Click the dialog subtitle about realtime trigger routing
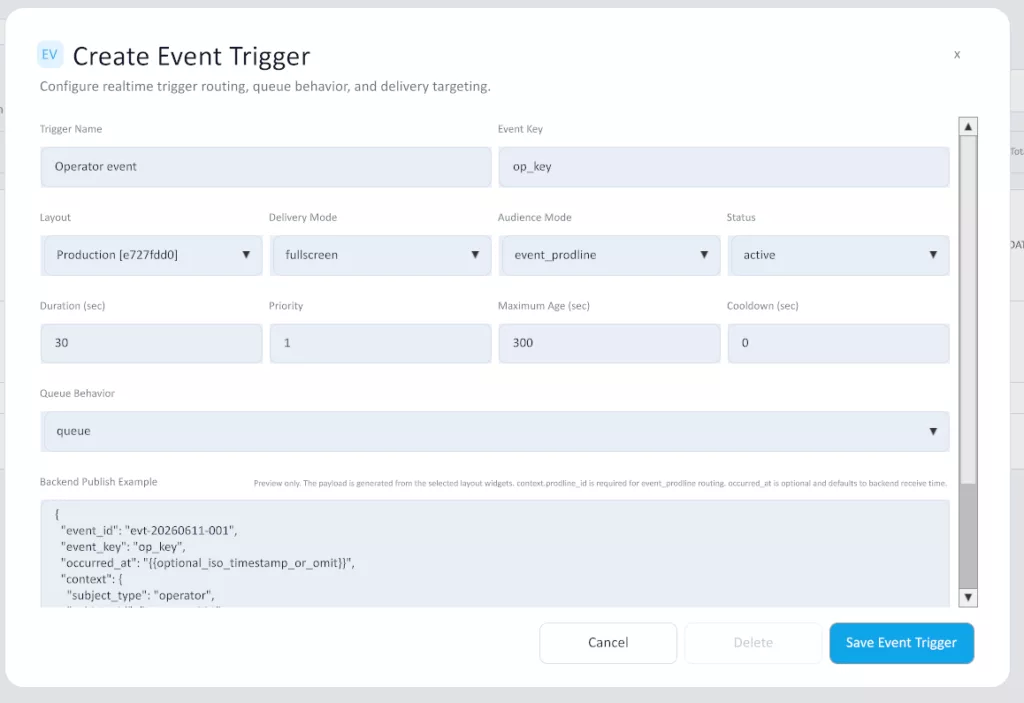The image size is (1024, 703). coord(265,86)
